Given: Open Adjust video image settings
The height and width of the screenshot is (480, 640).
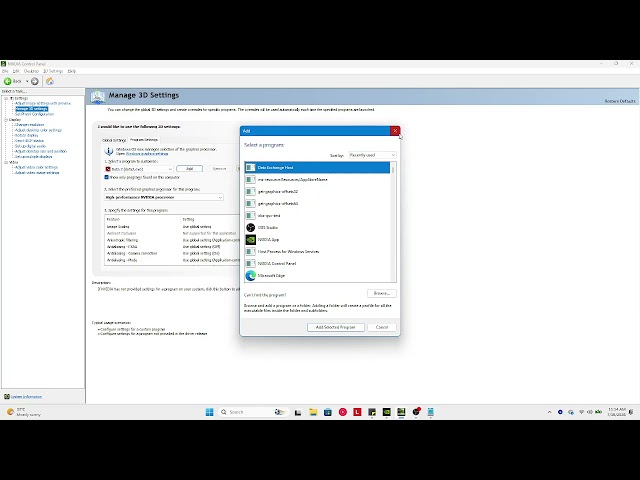Looking at the screenshot, I should (x=37, y=173).
